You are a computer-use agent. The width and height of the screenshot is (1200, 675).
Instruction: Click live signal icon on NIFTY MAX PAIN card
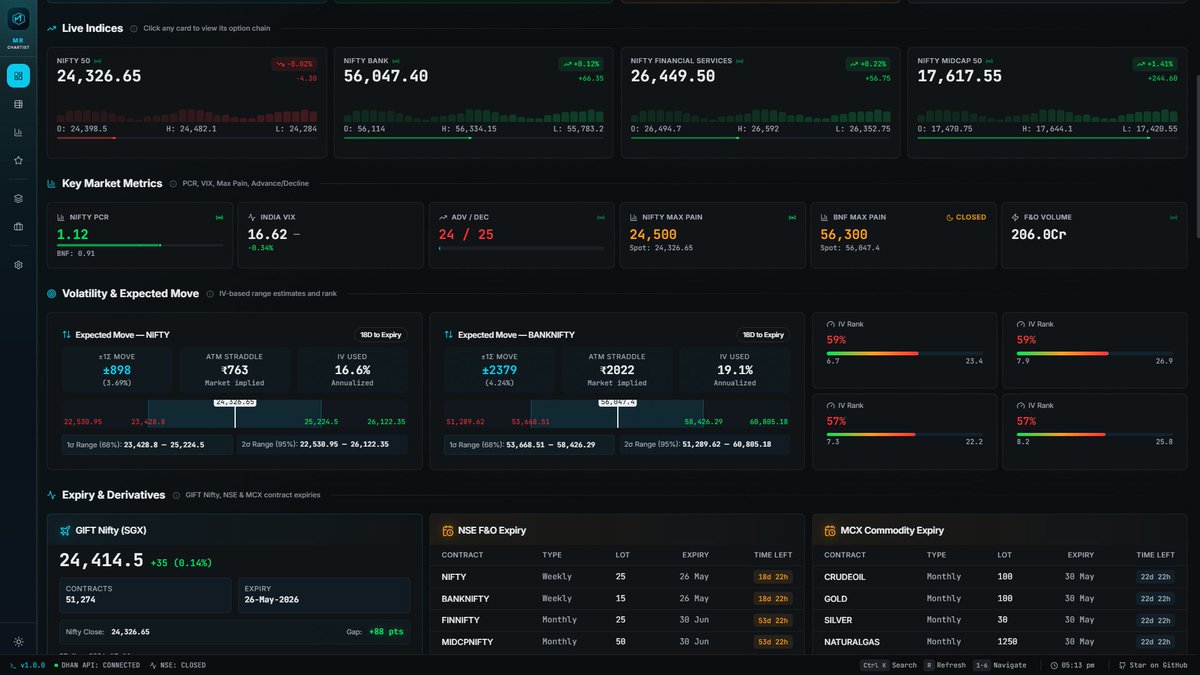[792, 217]
